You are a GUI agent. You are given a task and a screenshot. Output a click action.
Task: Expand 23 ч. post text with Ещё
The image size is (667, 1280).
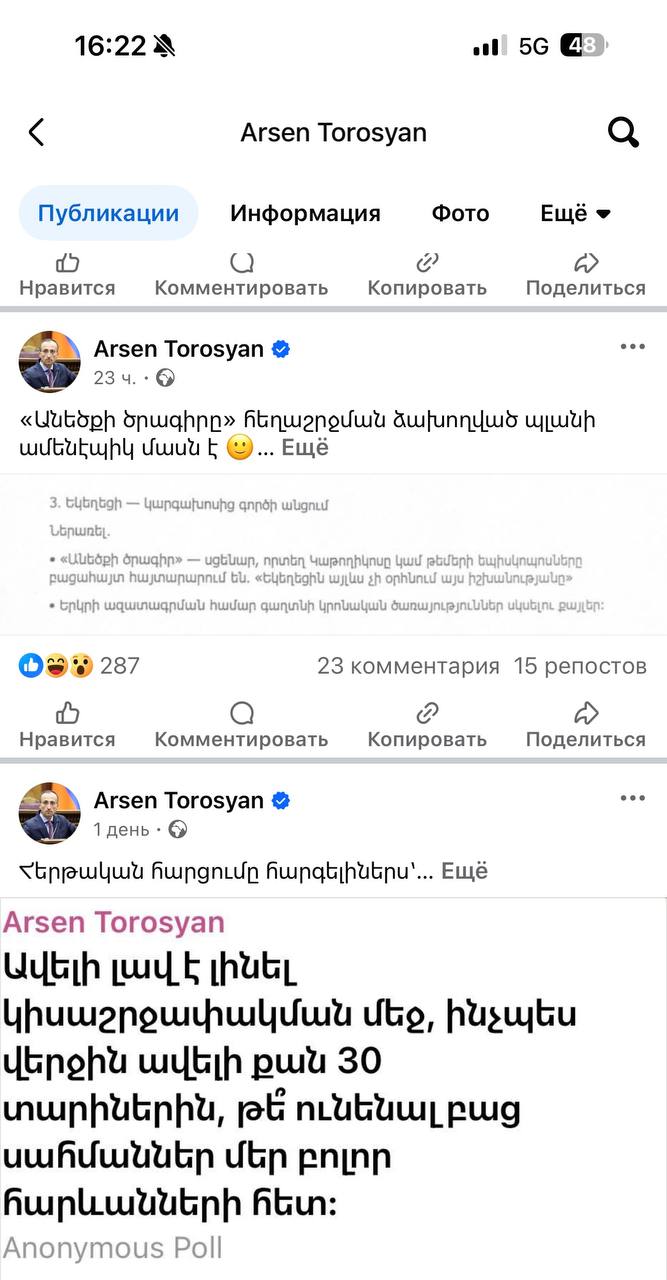(x=305, y=448)
